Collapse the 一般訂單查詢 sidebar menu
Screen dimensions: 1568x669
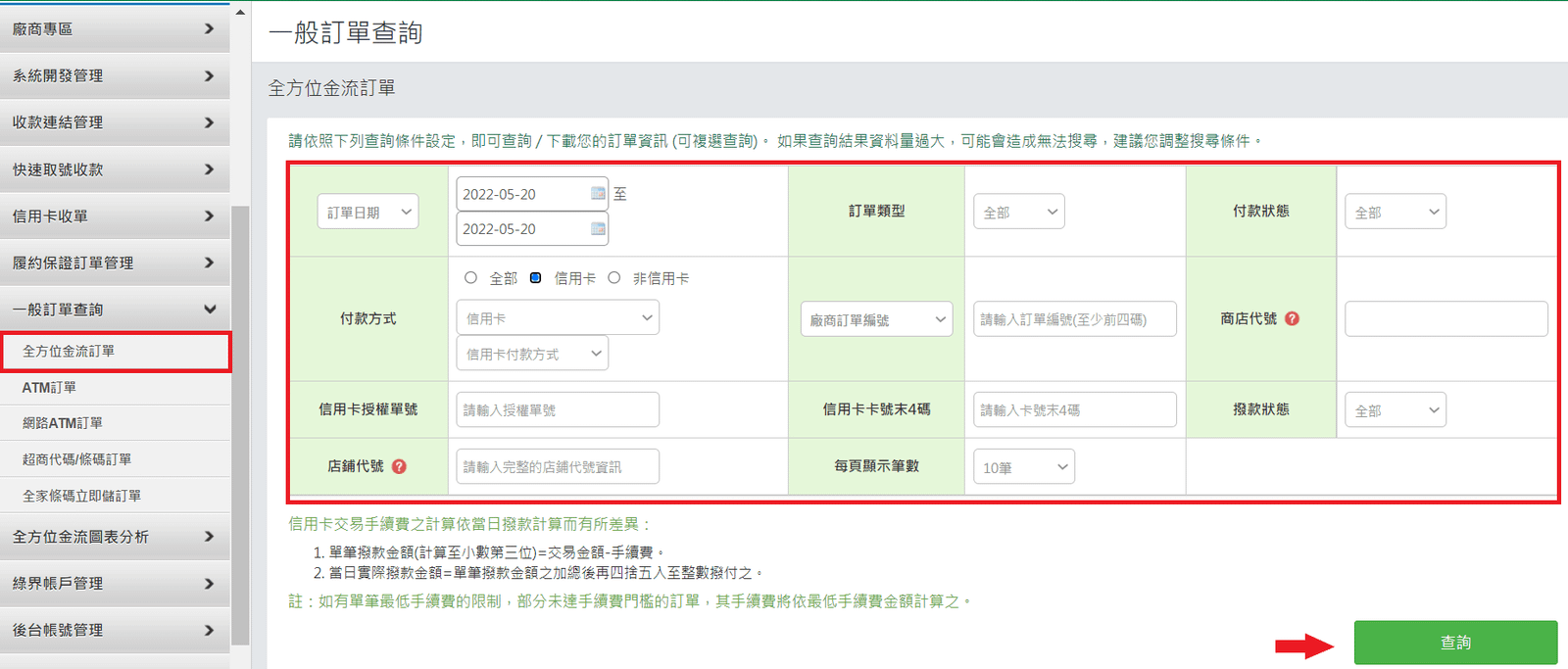pos(115,310)
